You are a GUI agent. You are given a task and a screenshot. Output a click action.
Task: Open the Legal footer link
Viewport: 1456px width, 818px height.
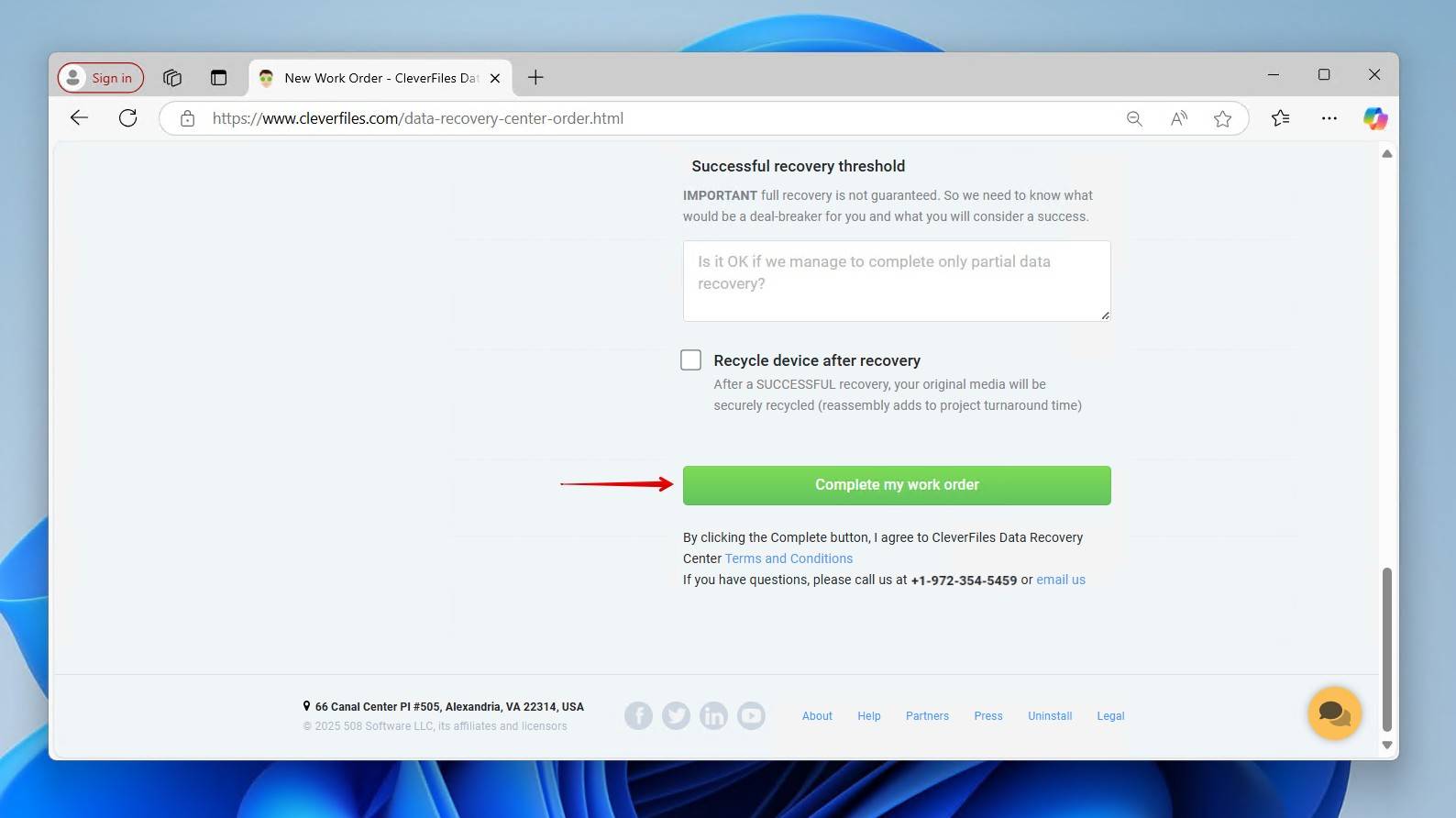pos(1110,716)
